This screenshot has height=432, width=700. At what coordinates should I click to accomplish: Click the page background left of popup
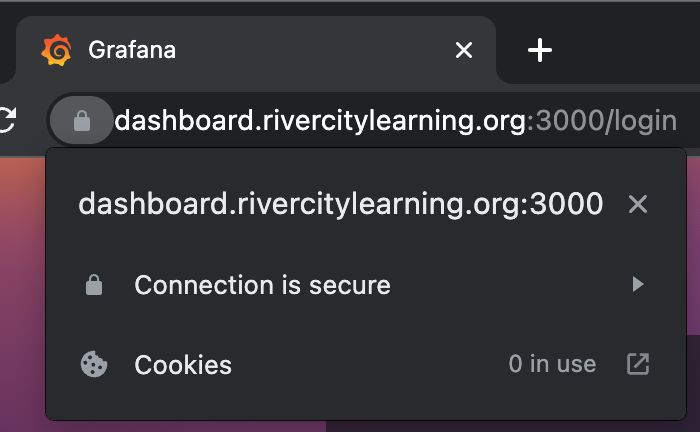click(22, 300)
